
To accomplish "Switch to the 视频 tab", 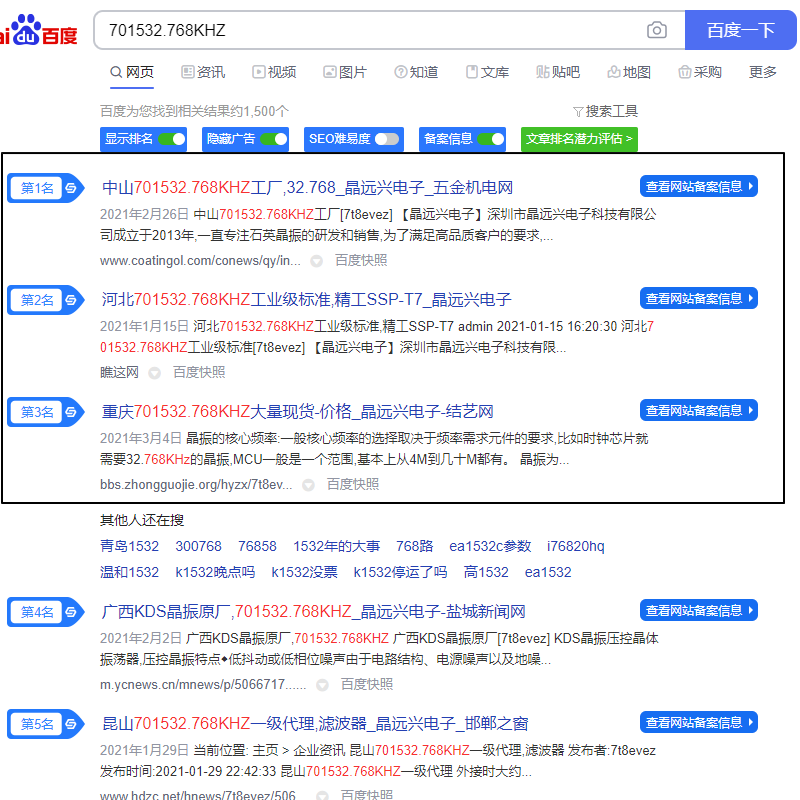I will pos(274,72).
